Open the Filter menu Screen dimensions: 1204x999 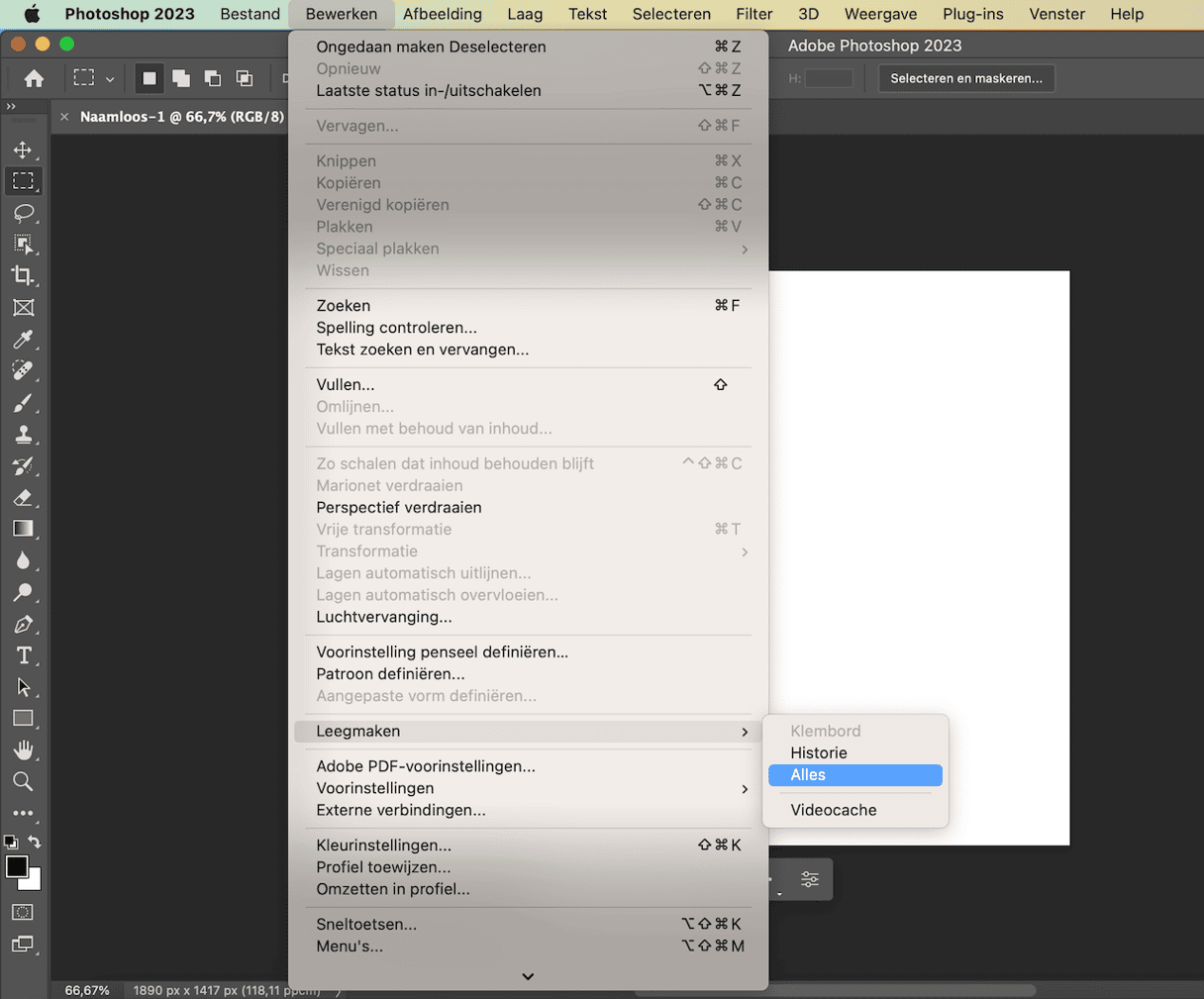tap(754, 14)
